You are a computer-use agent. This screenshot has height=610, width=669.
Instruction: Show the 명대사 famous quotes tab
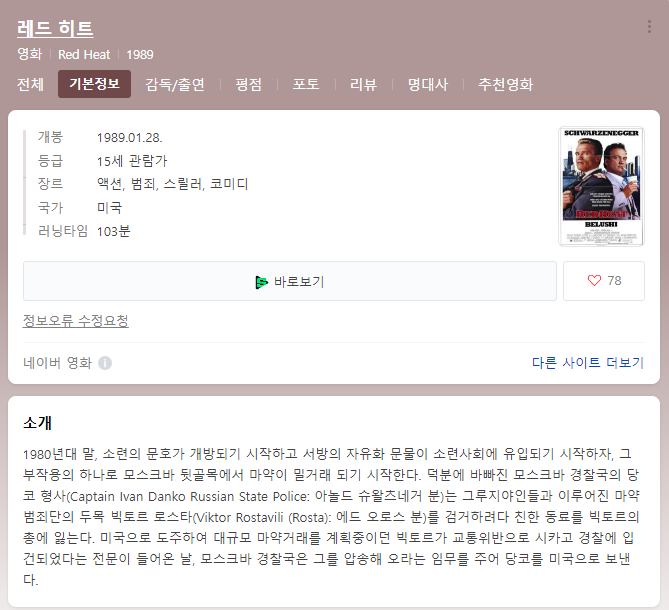point(427,85)
